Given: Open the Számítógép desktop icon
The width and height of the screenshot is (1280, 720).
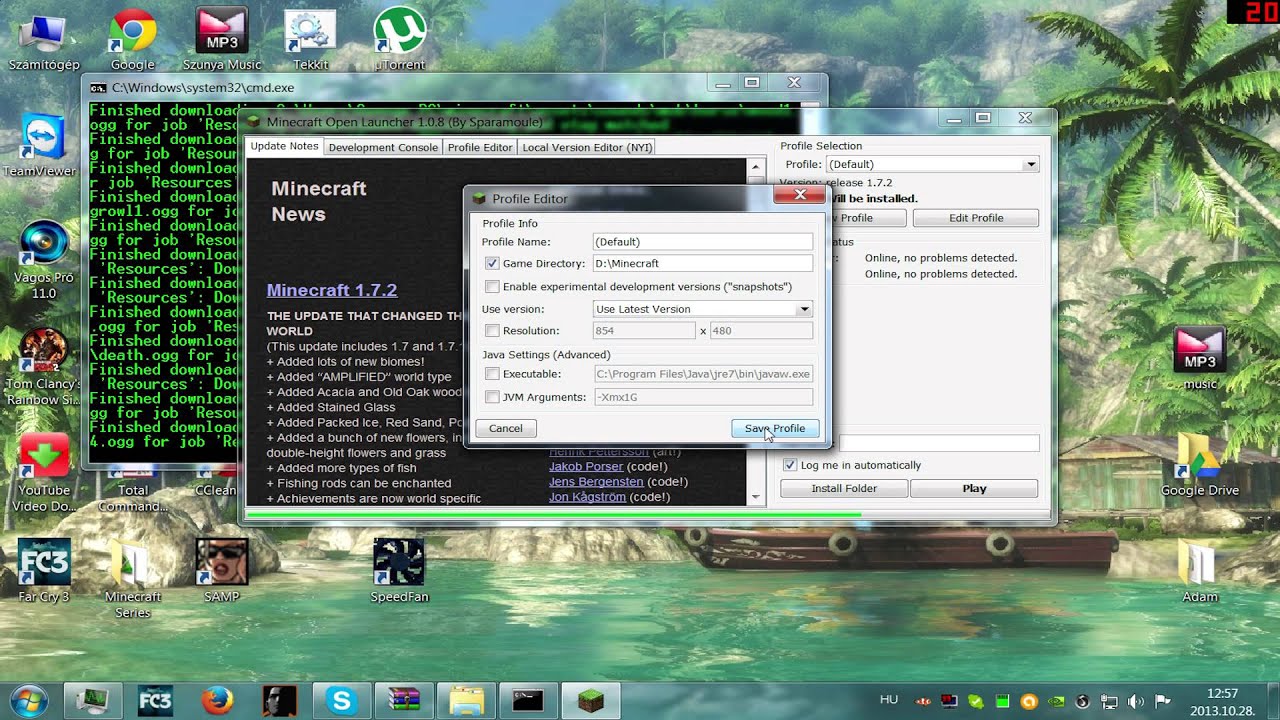Looking at the screenshot, I should click(x=44, y=40).
